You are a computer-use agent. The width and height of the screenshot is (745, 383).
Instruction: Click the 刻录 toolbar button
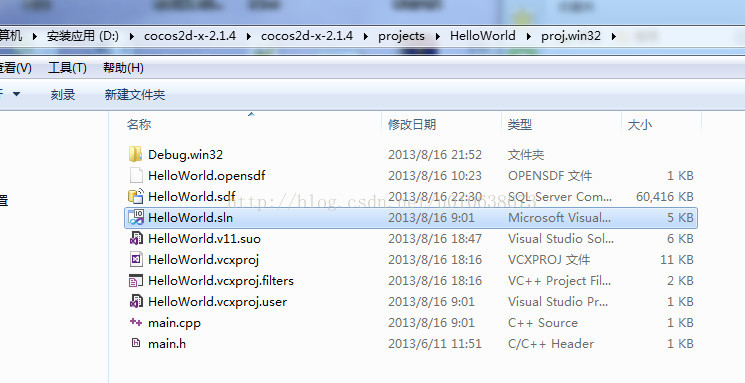pos(63,95)
